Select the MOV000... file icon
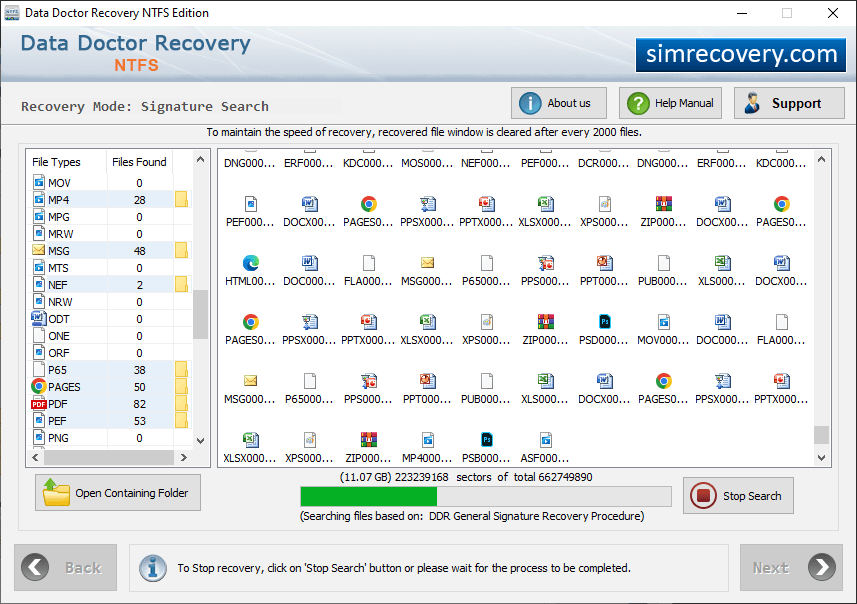 (664, 322)
